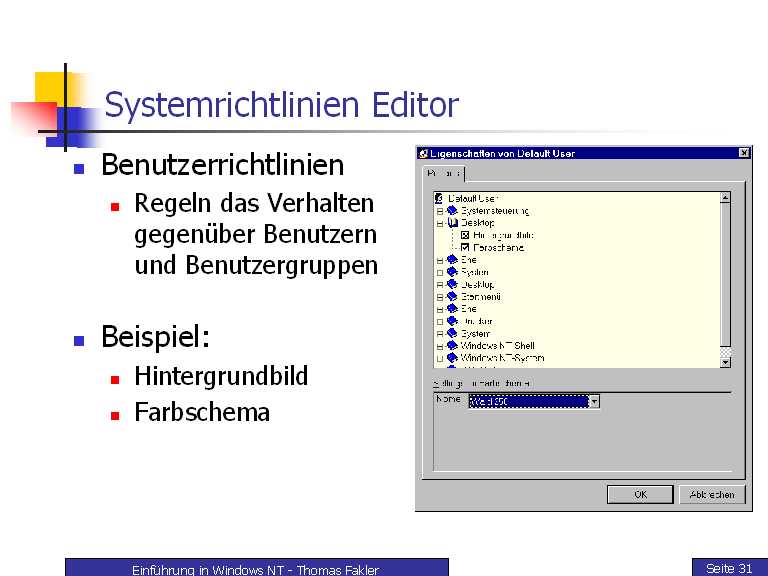The width and height of the screenshot is (768, 576).
Task: Click the Windows NT Shell book icon
Action: tap(452, 346)
